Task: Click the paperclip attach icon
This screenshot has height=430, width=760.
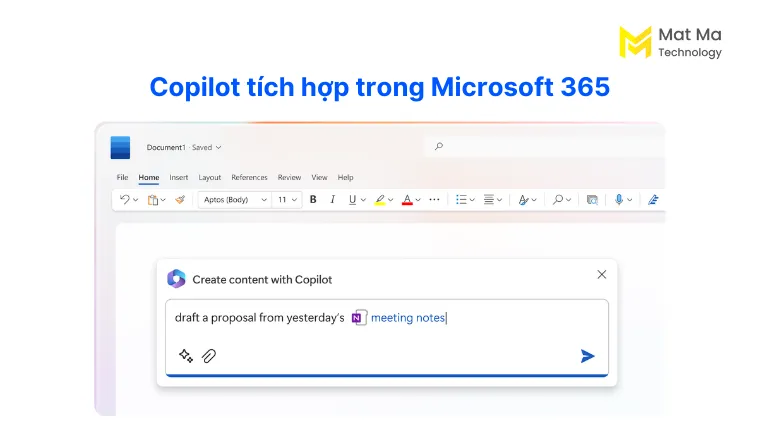Action: click(209, 356)
